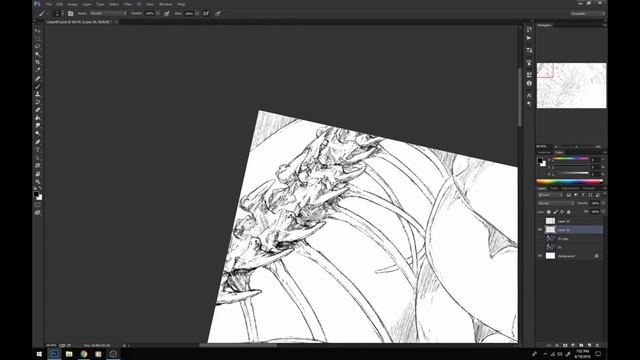Click the create new layer icon
Viewport: 640px width, 360px height.
[589, 345]
